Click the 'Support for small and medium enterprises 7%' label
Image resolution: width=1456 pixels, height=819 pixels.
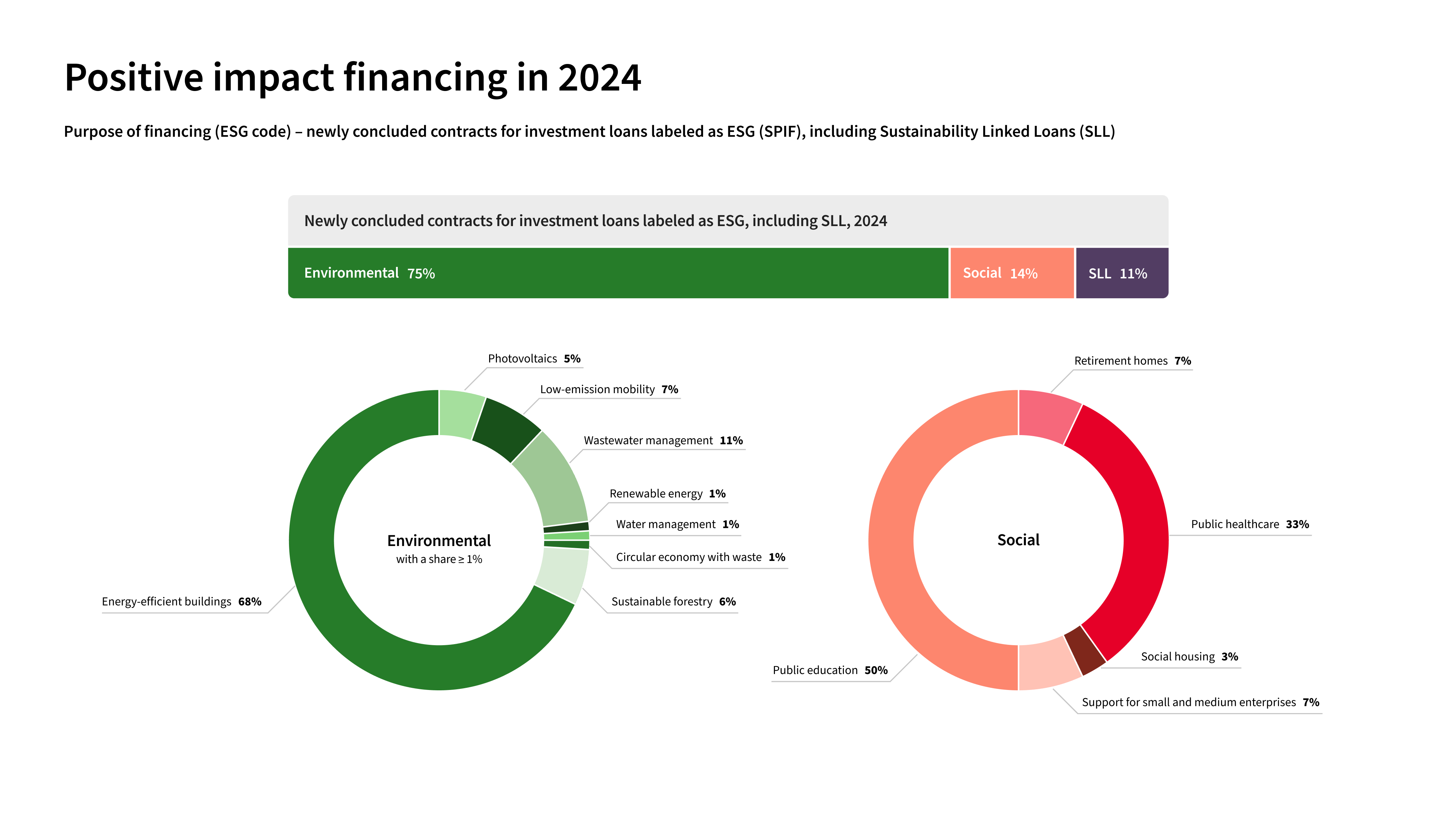pyautogui.click(x=1200, y=702)
